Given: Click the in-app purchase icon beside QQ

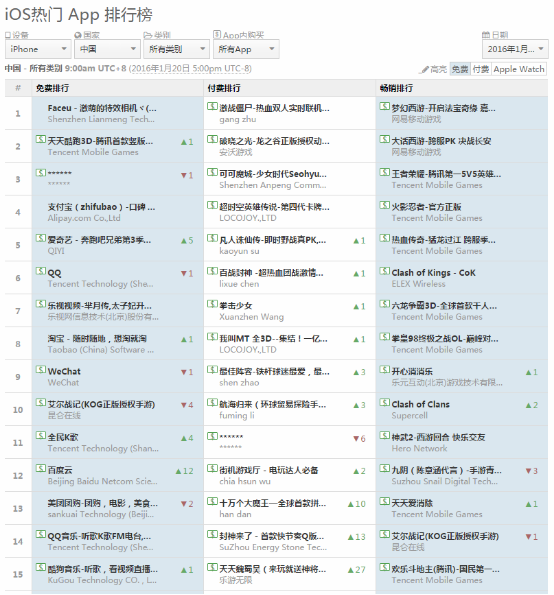Looking at the screenshot, I should (41, 271).
